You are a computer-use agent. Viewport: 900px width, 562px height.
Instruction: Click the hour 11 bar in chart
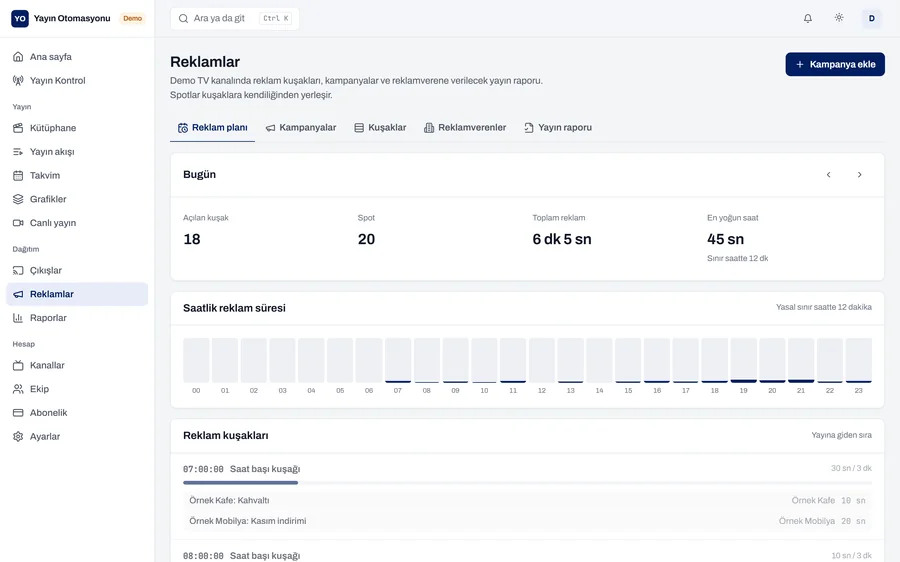[x=513, y=361]
